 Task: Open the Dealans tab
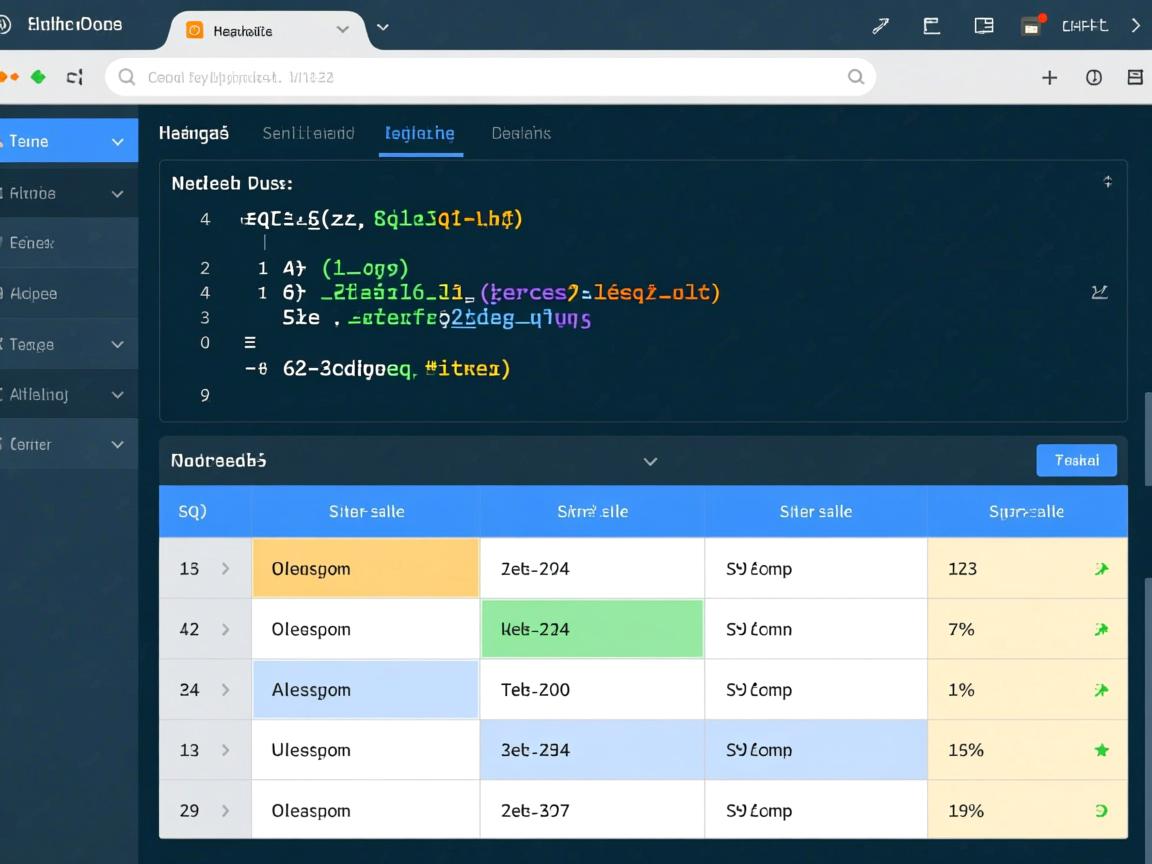(521, 133)
